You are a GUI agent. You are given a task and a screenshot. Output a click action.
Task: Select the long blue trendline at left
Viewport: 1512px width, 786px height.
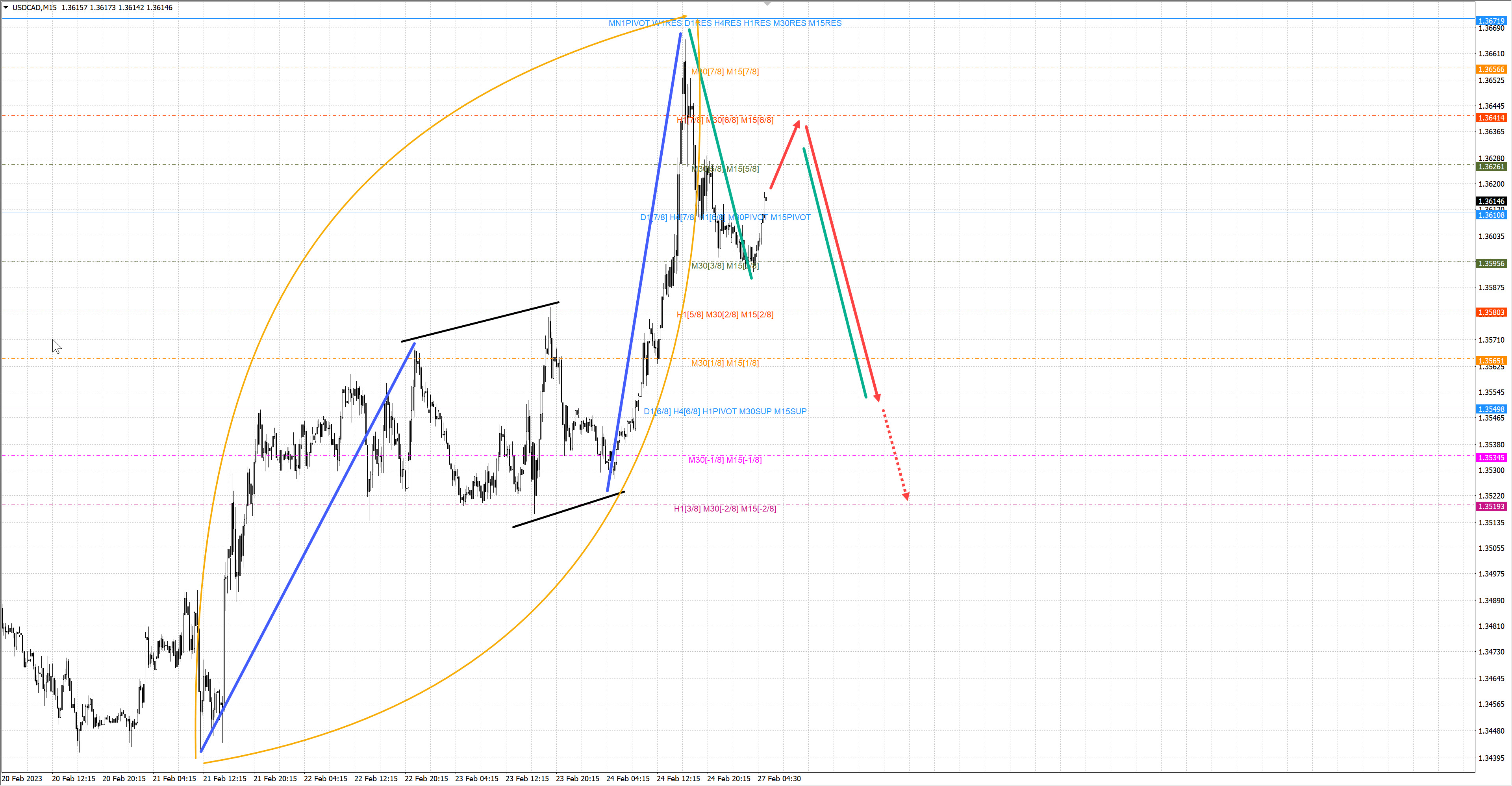click(308, 547)
